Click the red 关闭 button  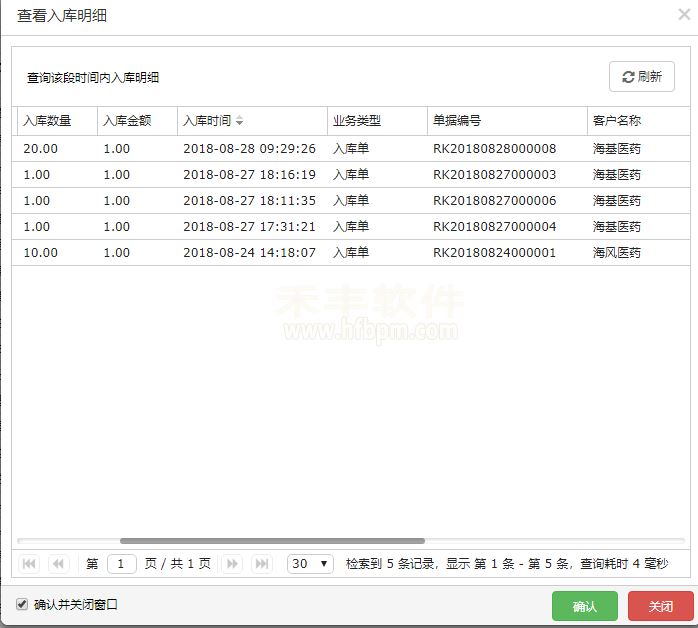tap(661, 606)
